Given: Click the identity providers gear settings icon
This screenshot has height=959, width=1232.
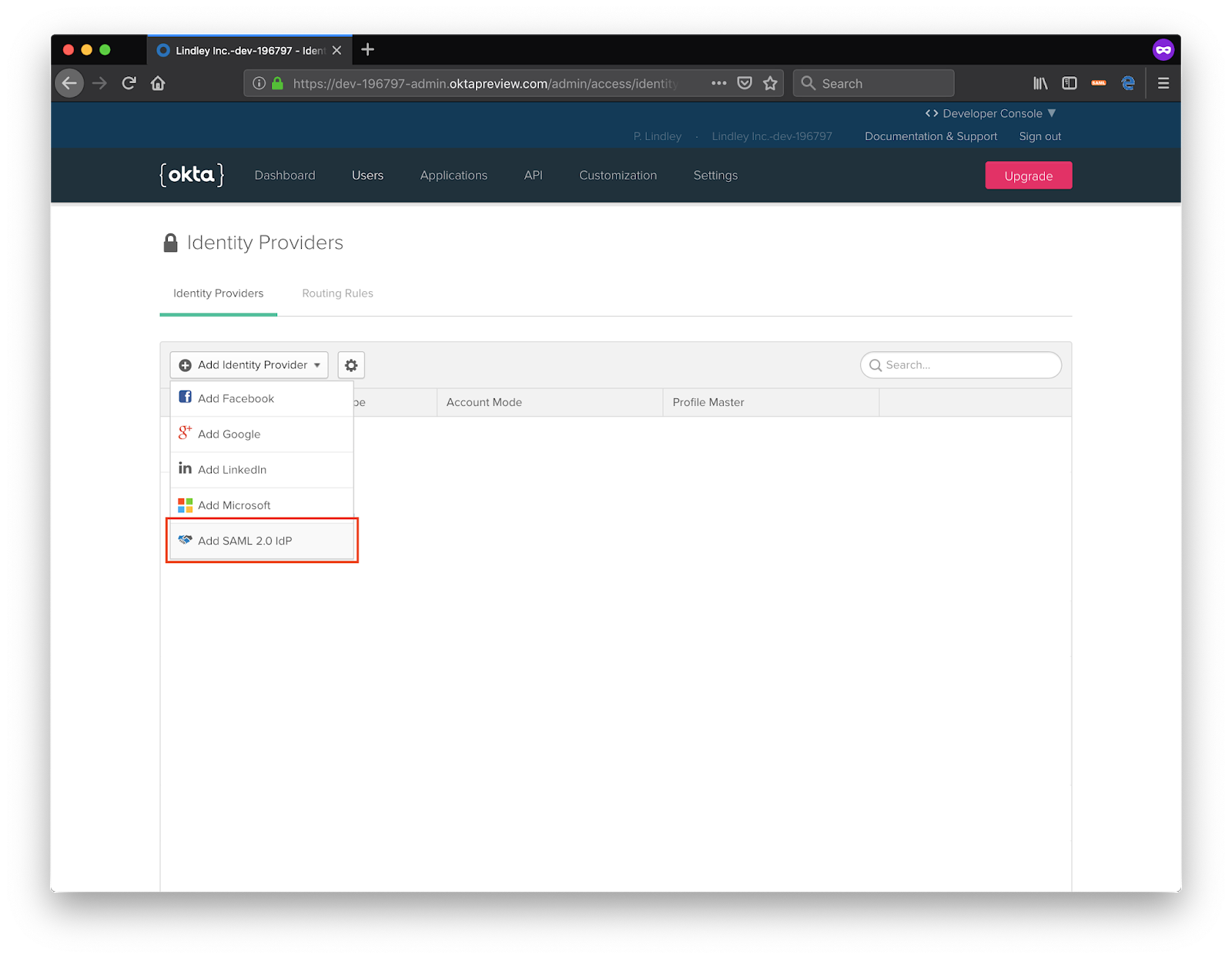Looking at the screenshot, I should tap(351, 365).
